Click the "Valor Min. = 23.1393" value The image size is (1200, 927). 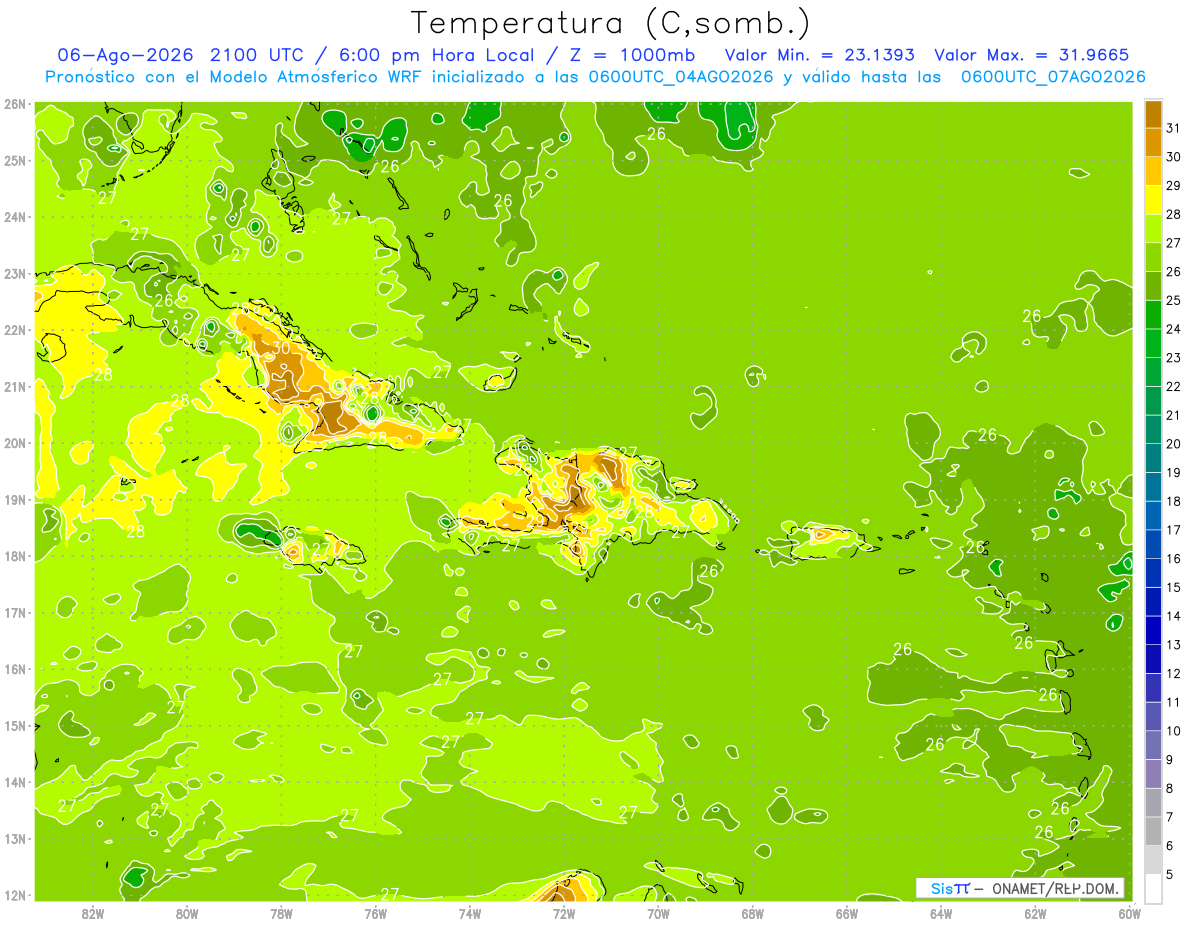tap(819, 55)
